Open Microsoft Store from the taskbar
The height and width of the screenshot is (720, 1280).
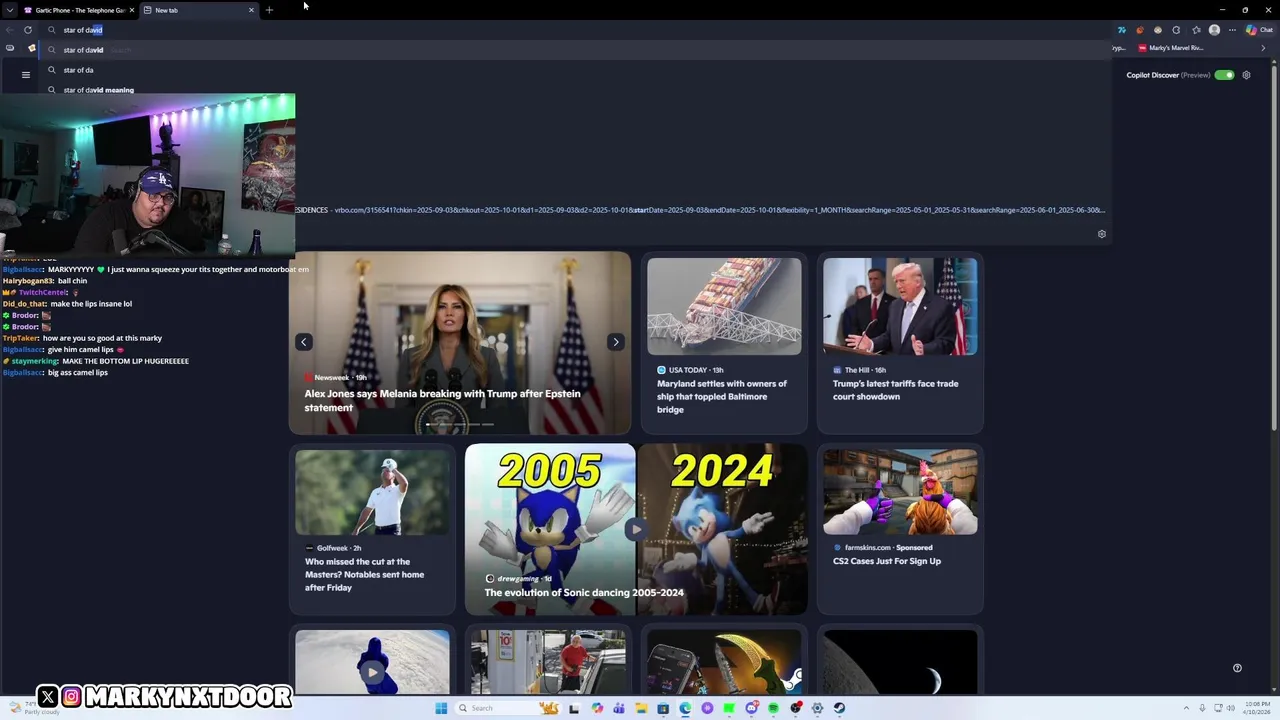[663, 708]
